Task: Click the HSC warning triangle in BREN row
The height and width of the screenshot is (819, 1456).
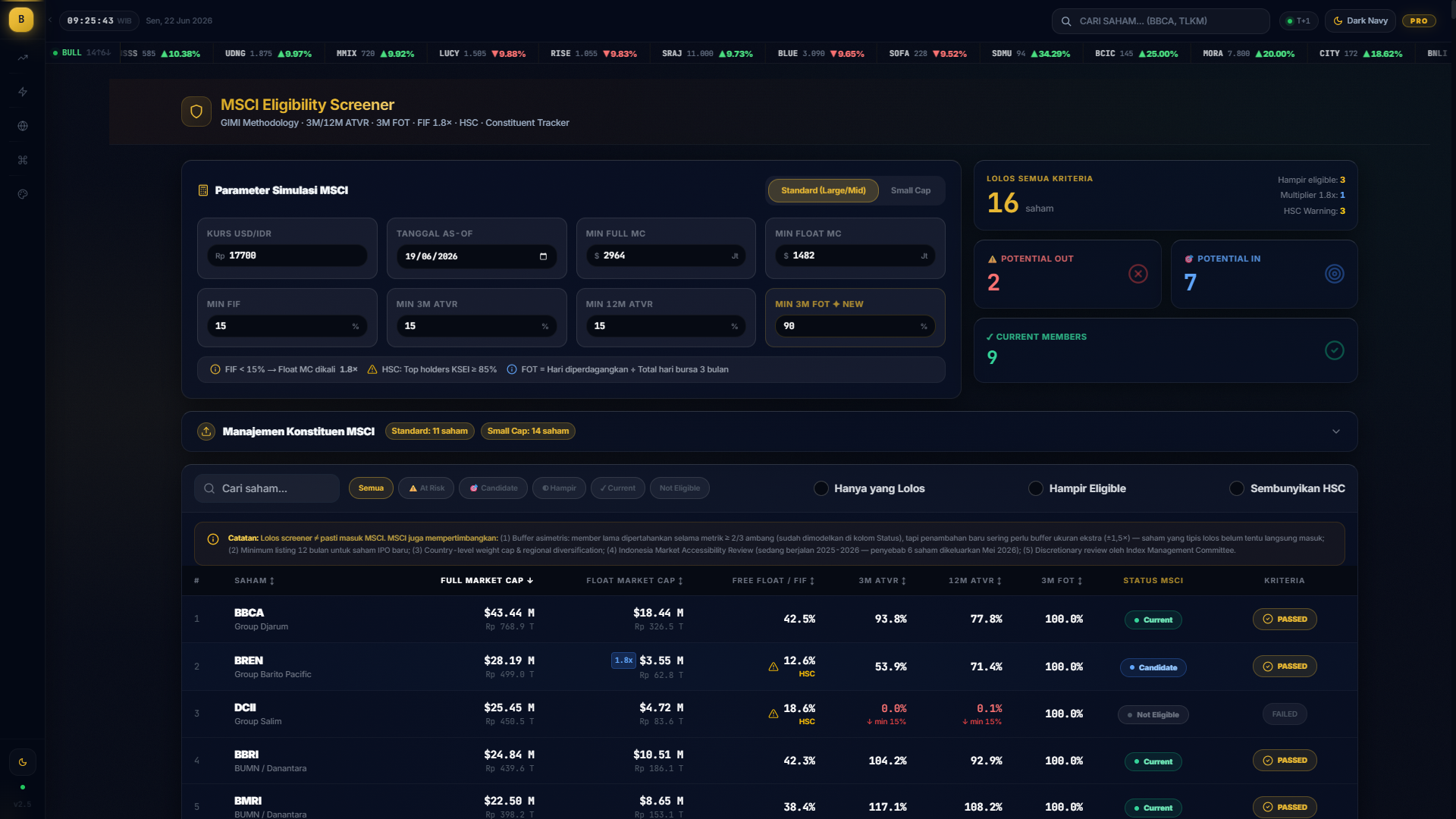Action: [x=773, y=667]
